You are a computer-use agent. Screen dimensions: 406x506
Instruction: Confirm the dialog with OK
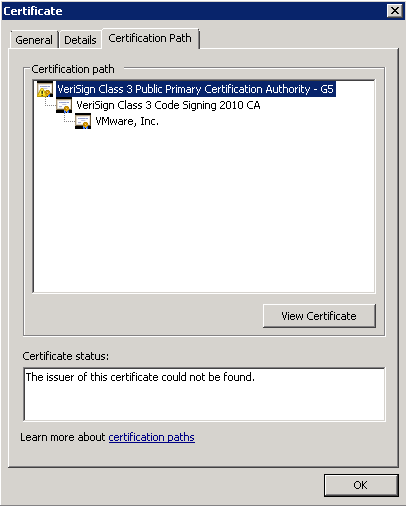(361, 485)
